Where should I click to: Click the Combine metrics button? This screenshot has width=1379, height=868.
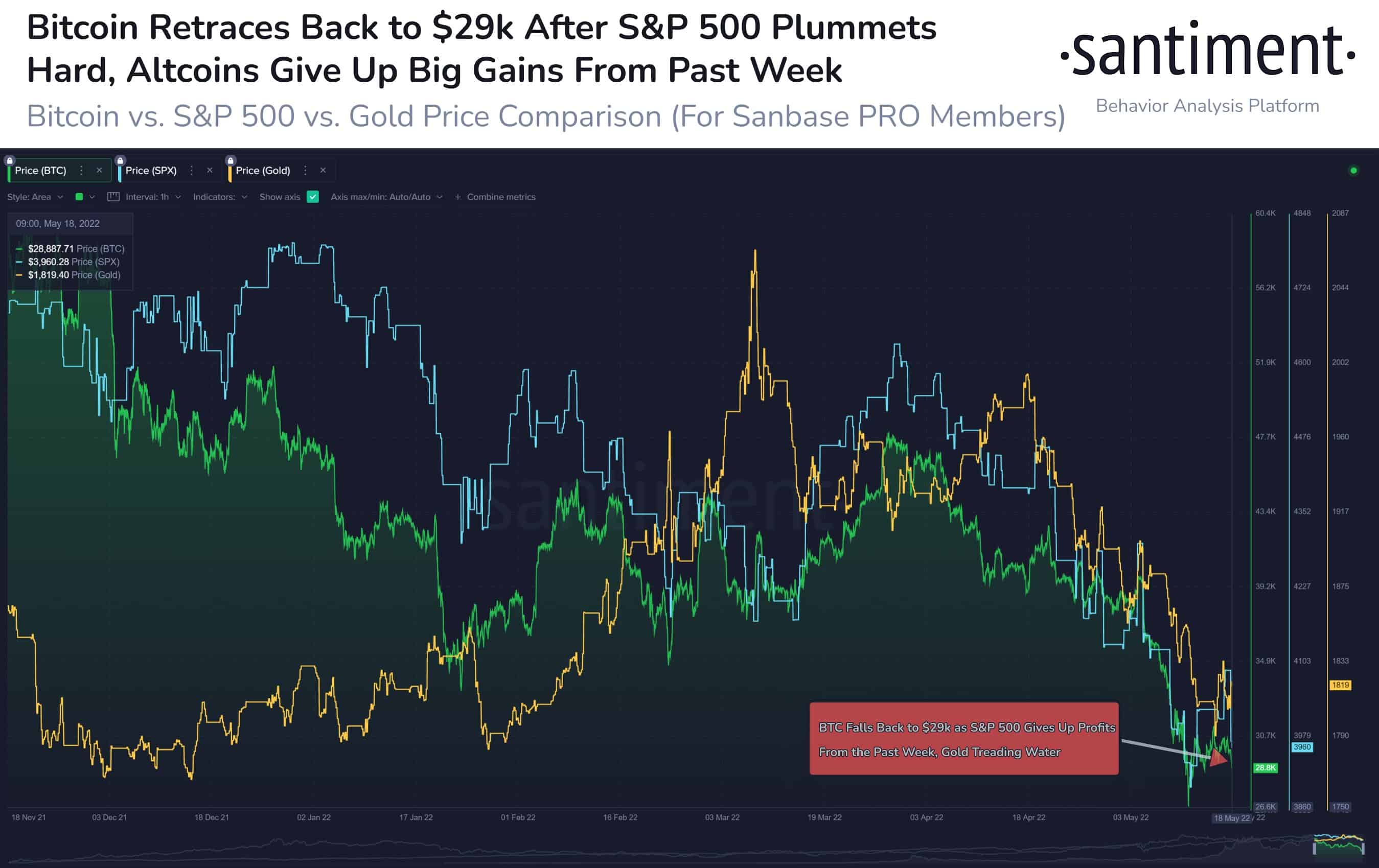pyautogui.click(x=495, y=196)
